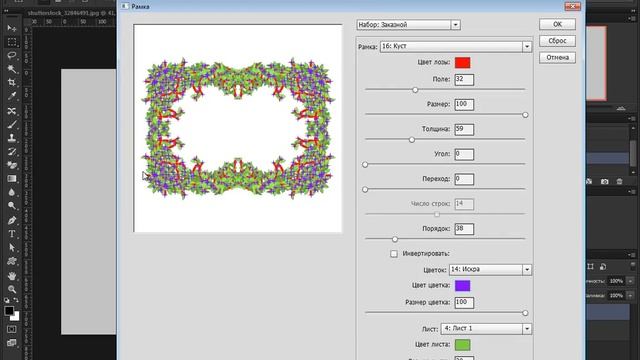Open the opacity 100% dropdown arrow in Layers panel
This screenshot has height=360, width=640.
click(630, 281)
